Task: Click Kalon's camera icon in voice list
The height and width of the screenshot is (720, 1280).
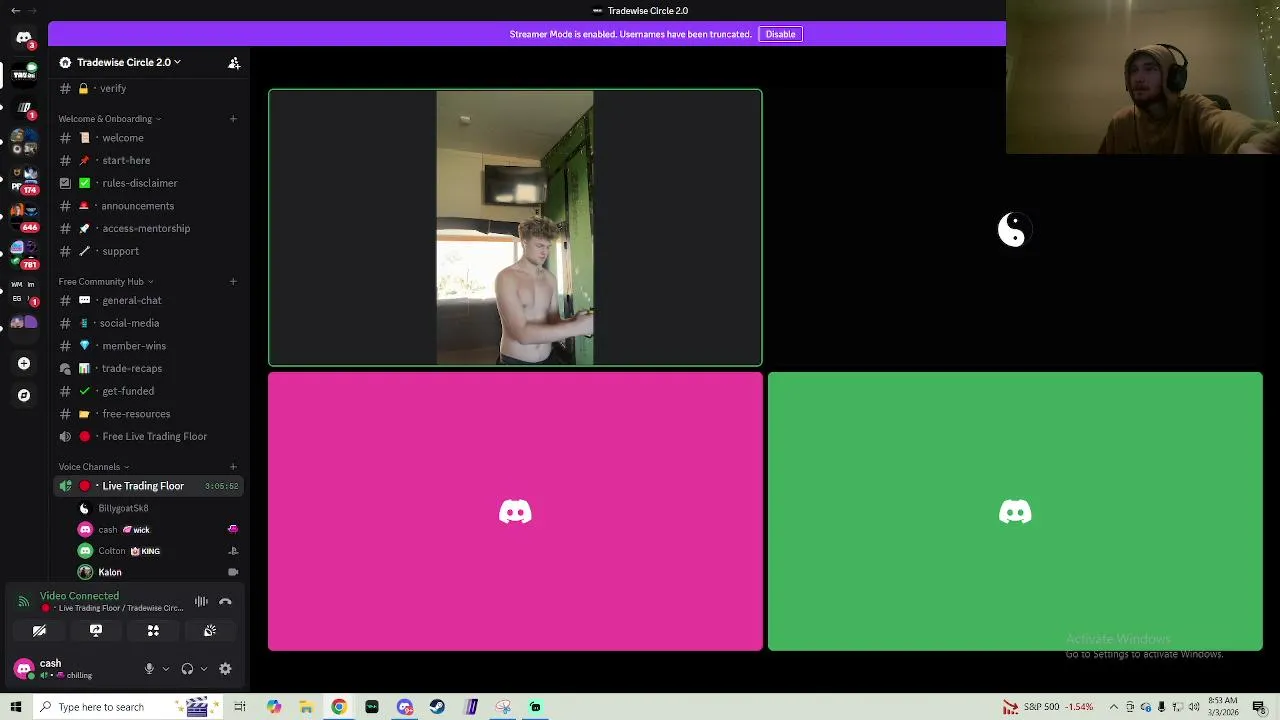Action: [x=233, y=572]
